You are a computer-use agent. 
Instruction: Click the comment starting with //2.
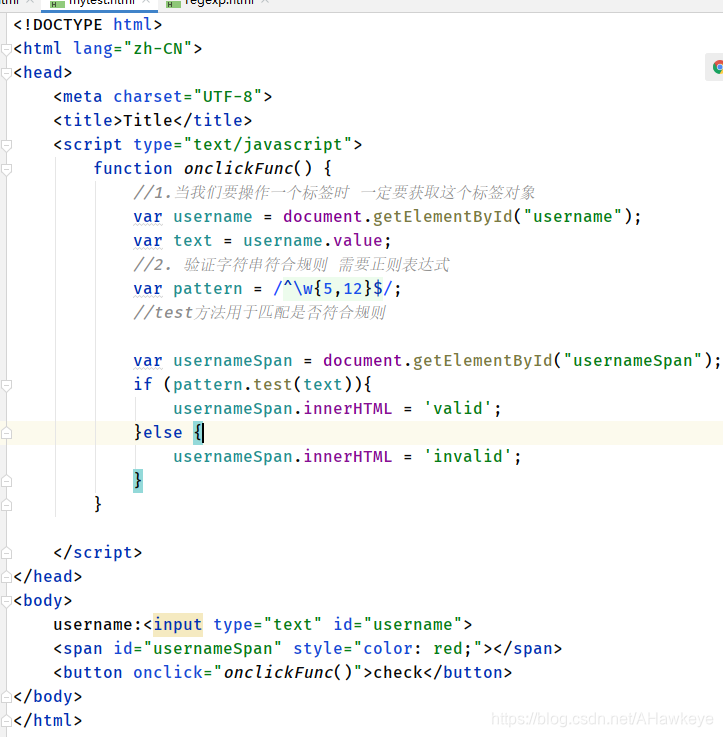(291, 265)
